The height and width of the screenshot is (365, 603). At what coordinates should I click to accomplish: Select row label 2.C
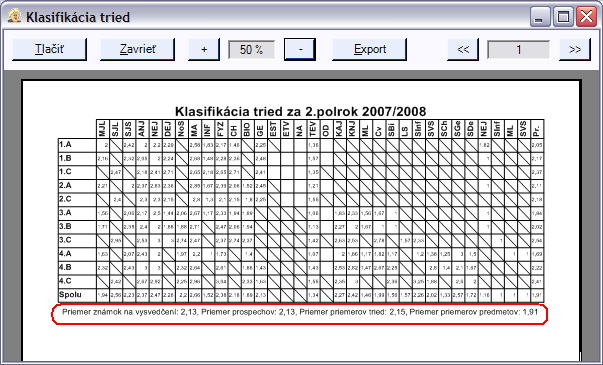77,200
